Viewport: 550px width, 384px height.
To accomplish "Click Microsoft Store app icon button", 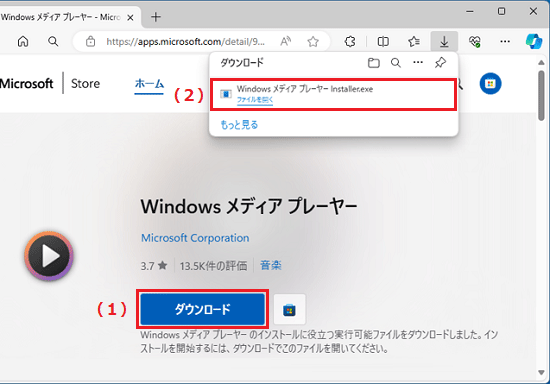I will coord(289,310).
